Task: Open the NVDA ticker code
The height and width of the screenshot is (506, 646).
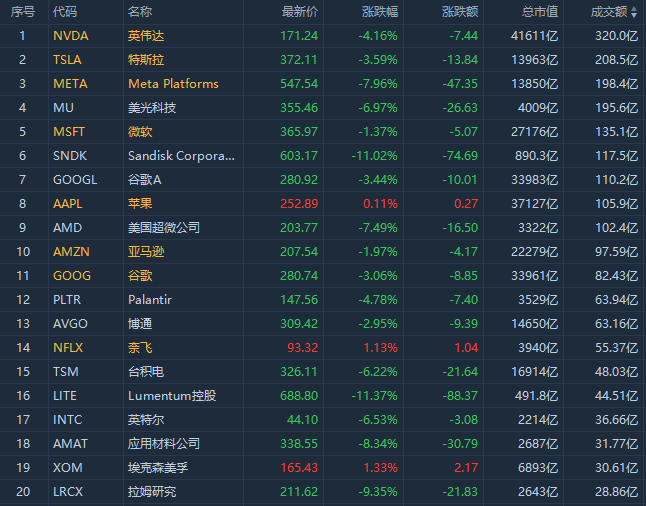Action: (x=70, y=35)
